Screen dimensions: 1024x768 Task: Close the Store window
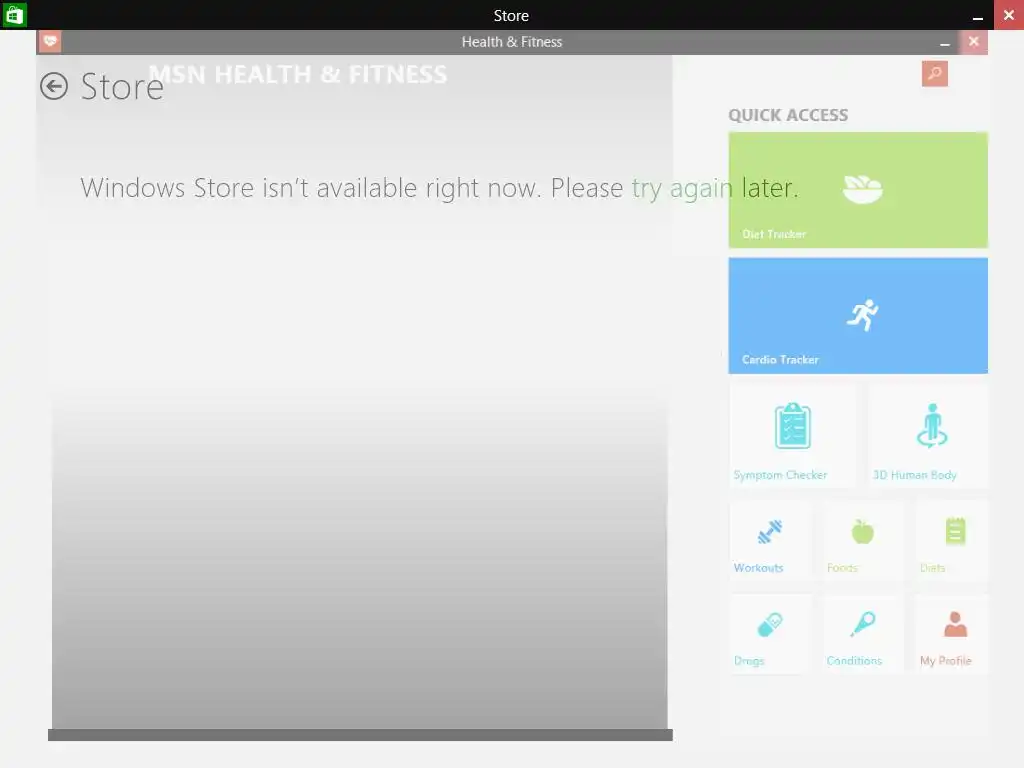[x=1009, y=15]
